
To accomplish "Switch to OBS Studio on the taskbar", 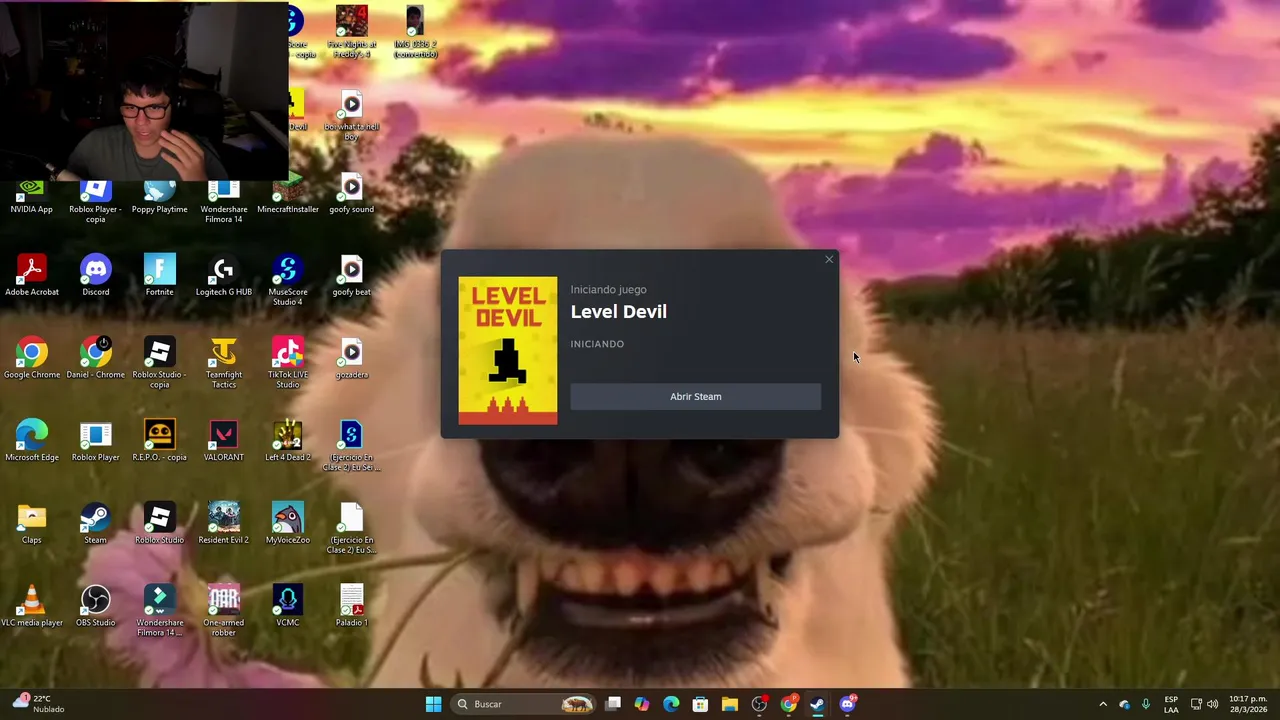I will 759,704.
